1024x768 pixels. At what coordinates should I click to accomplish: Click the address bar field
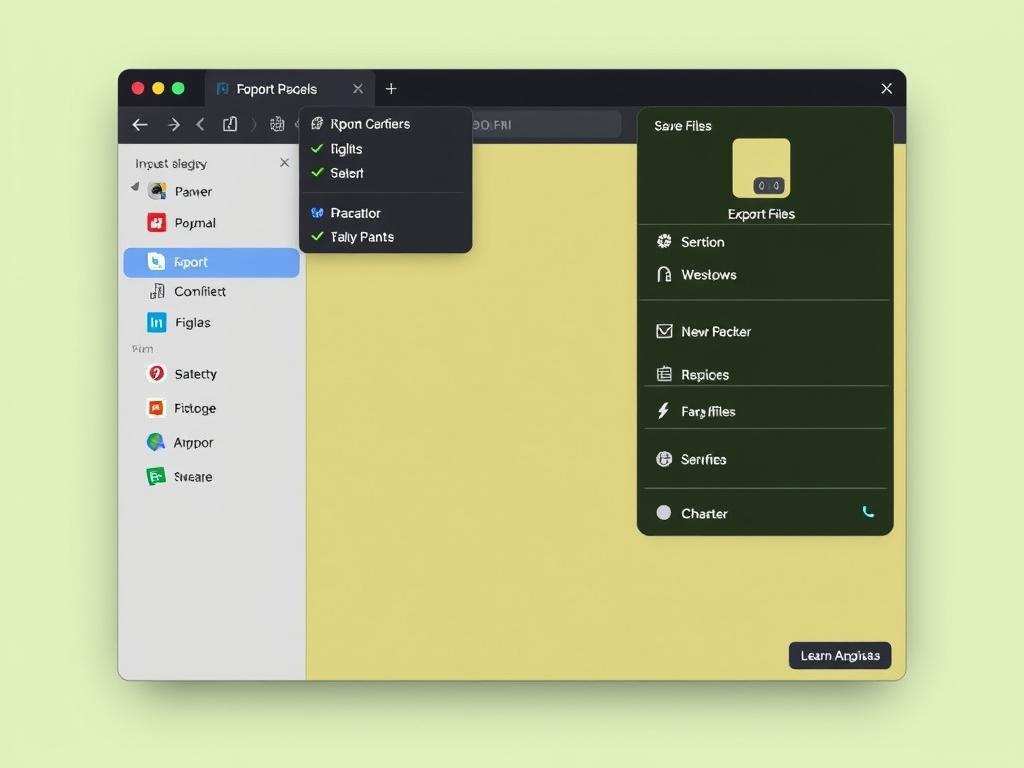click(545, 125)
